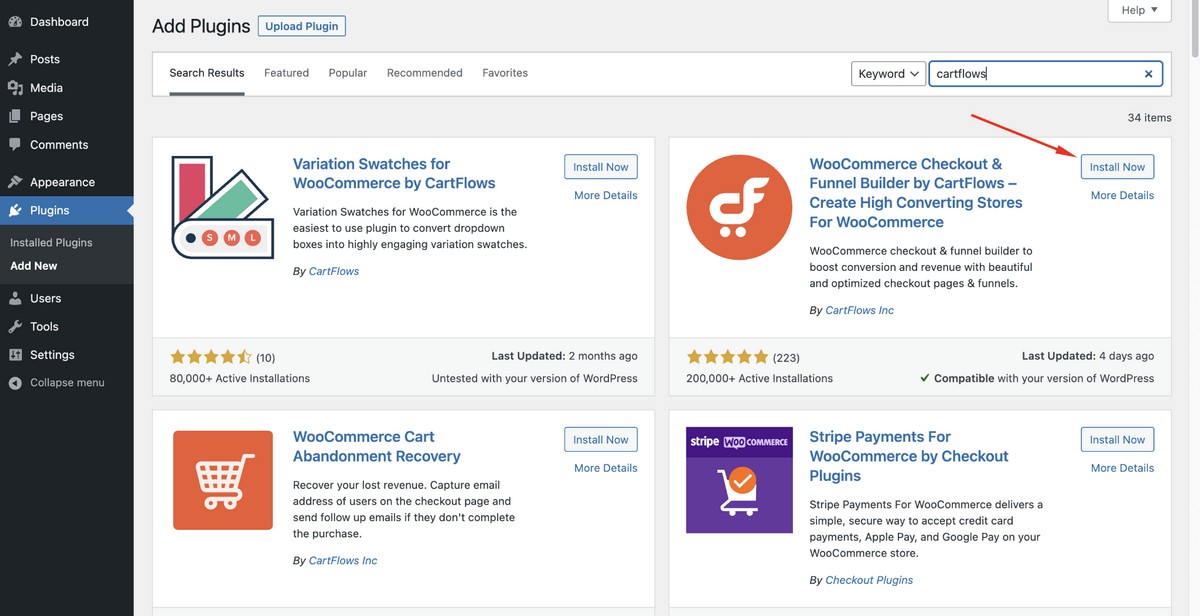Click the Appearance brush icon
1200x616 pixels.
click(15, 182)
